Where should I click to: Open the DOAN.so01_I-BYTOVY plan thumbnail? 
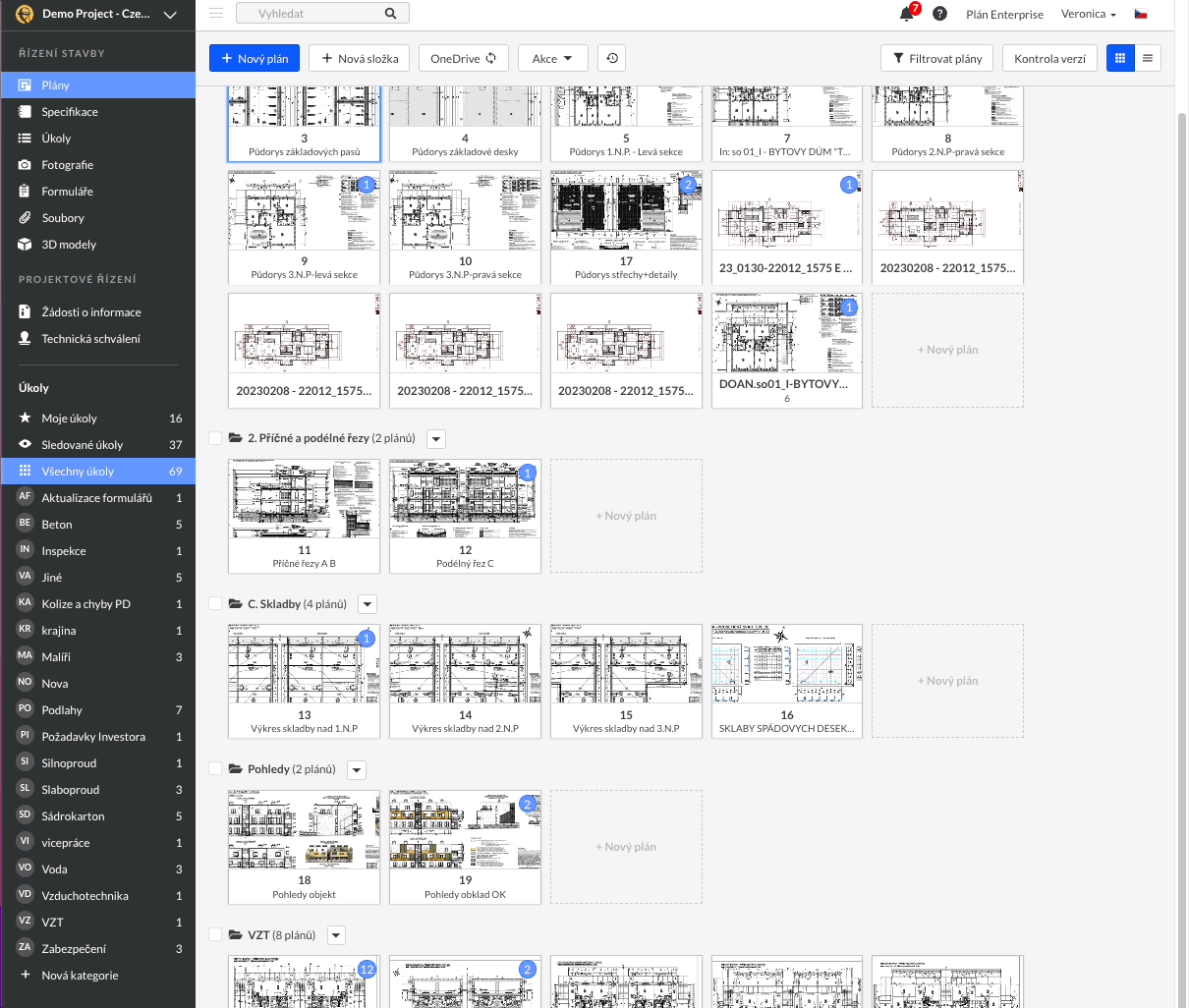[787, 351]
